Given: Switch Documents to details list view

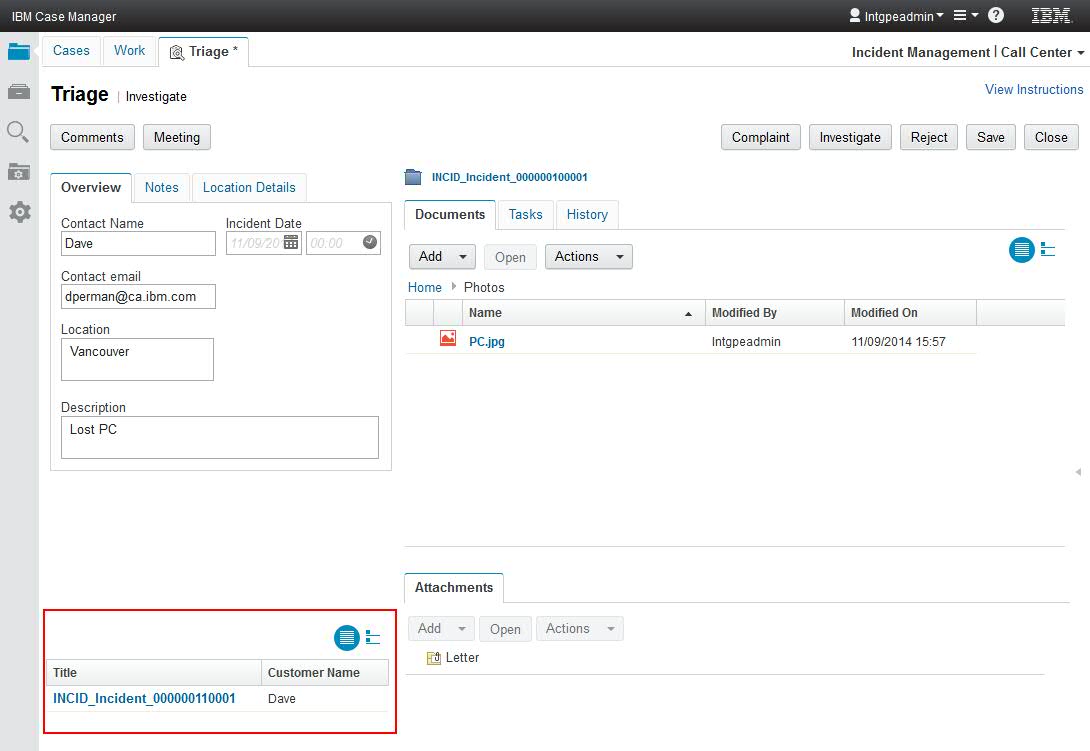Looking at the screenshot, I should tap(1021, 250).
